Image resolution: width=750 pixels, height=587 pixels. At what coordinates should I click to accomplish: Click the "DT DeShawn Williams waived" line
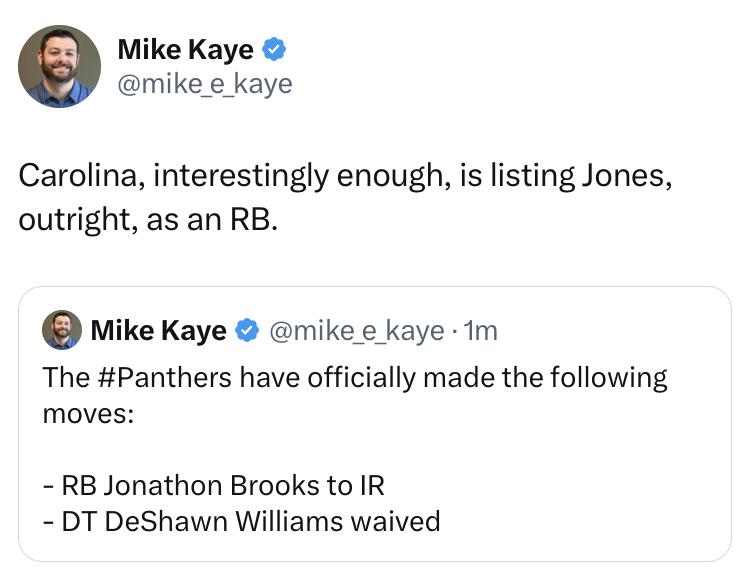pyautogui.click(x=241, y=520)
